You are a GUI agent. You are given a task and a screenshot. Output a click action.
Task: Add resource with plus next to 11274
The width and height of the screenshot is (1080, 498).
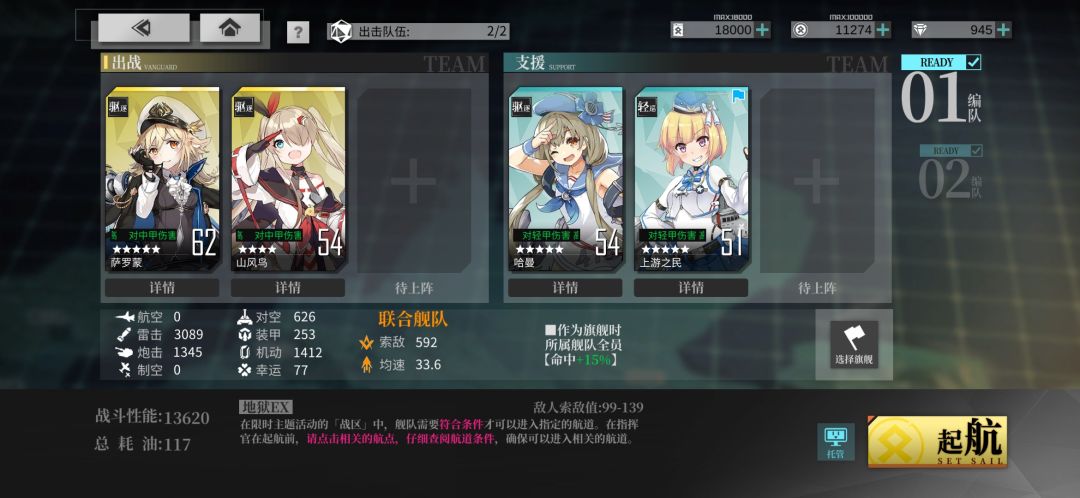[882, 30]
